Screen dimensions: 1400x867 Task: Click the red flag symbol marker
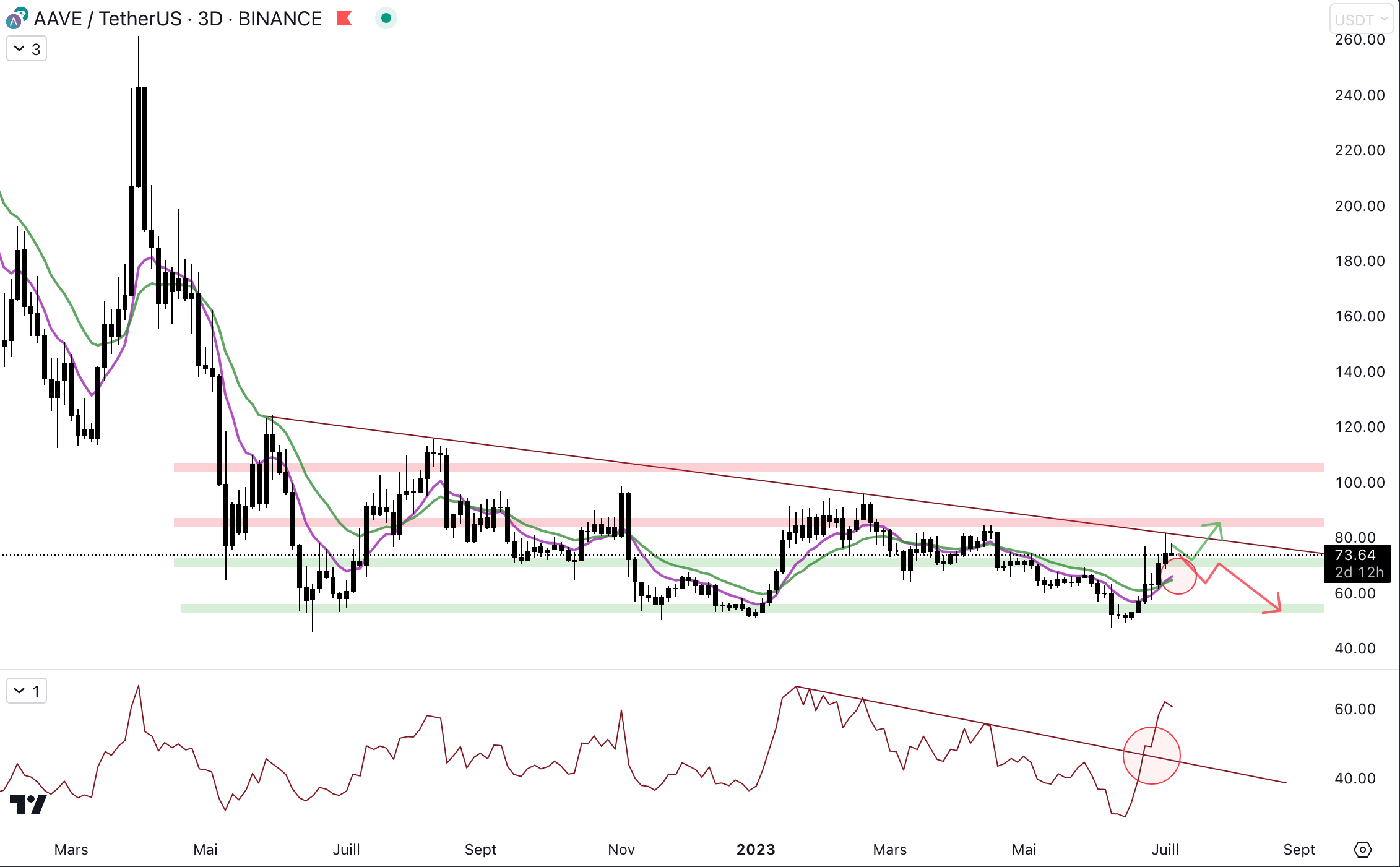click(x=344, y=19)
